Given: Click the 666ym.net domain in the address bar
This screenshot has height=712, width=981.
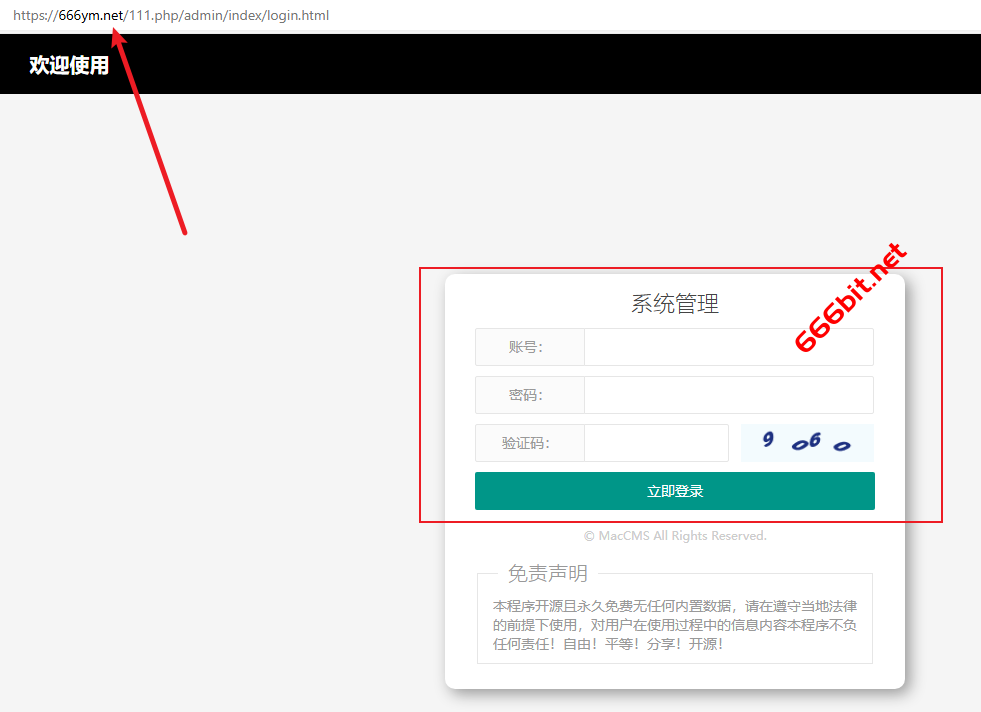Looking at the screenshot, I should 91,16.
